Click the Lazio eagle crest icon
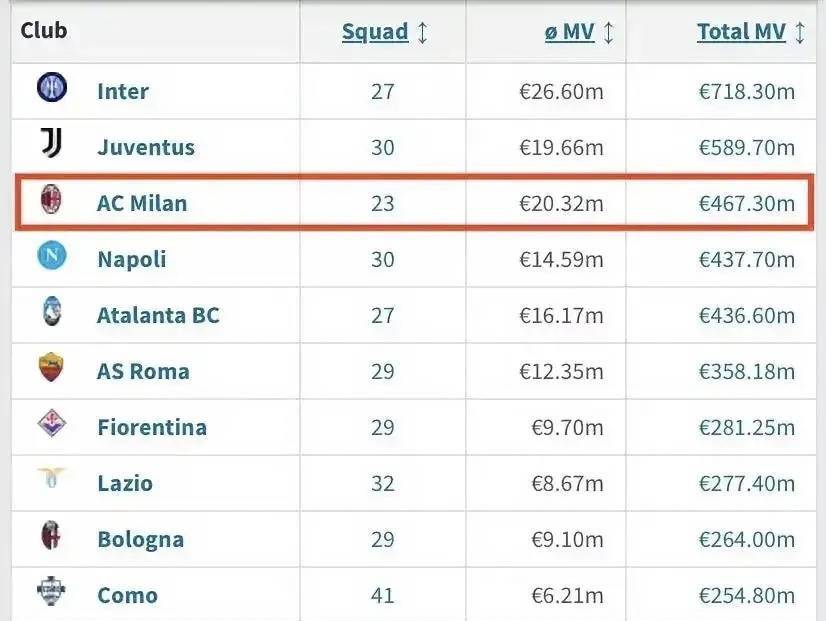 pos(51,478)
